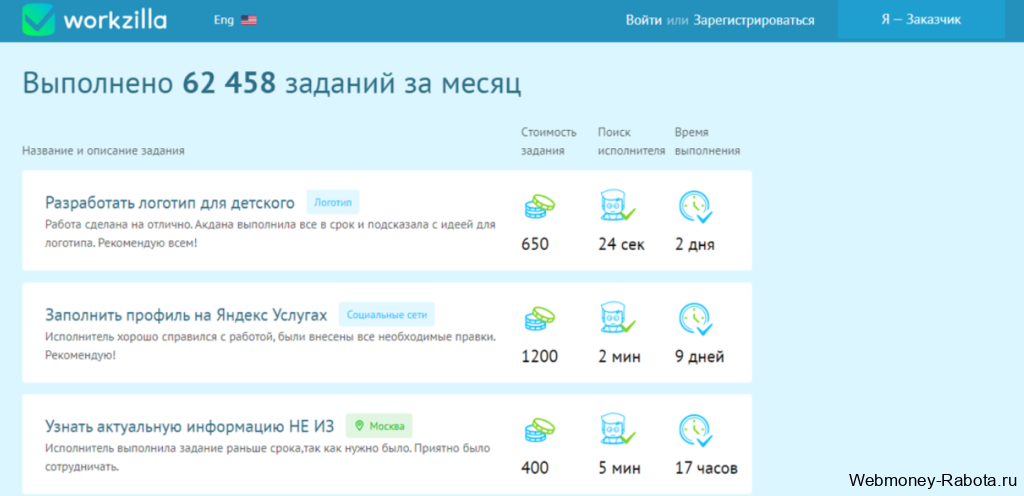Image resolution: width=1024 pixels, height=496 pixels.
Task: Click the Поиск исполнителя column header
Action: tap(632, 142)
